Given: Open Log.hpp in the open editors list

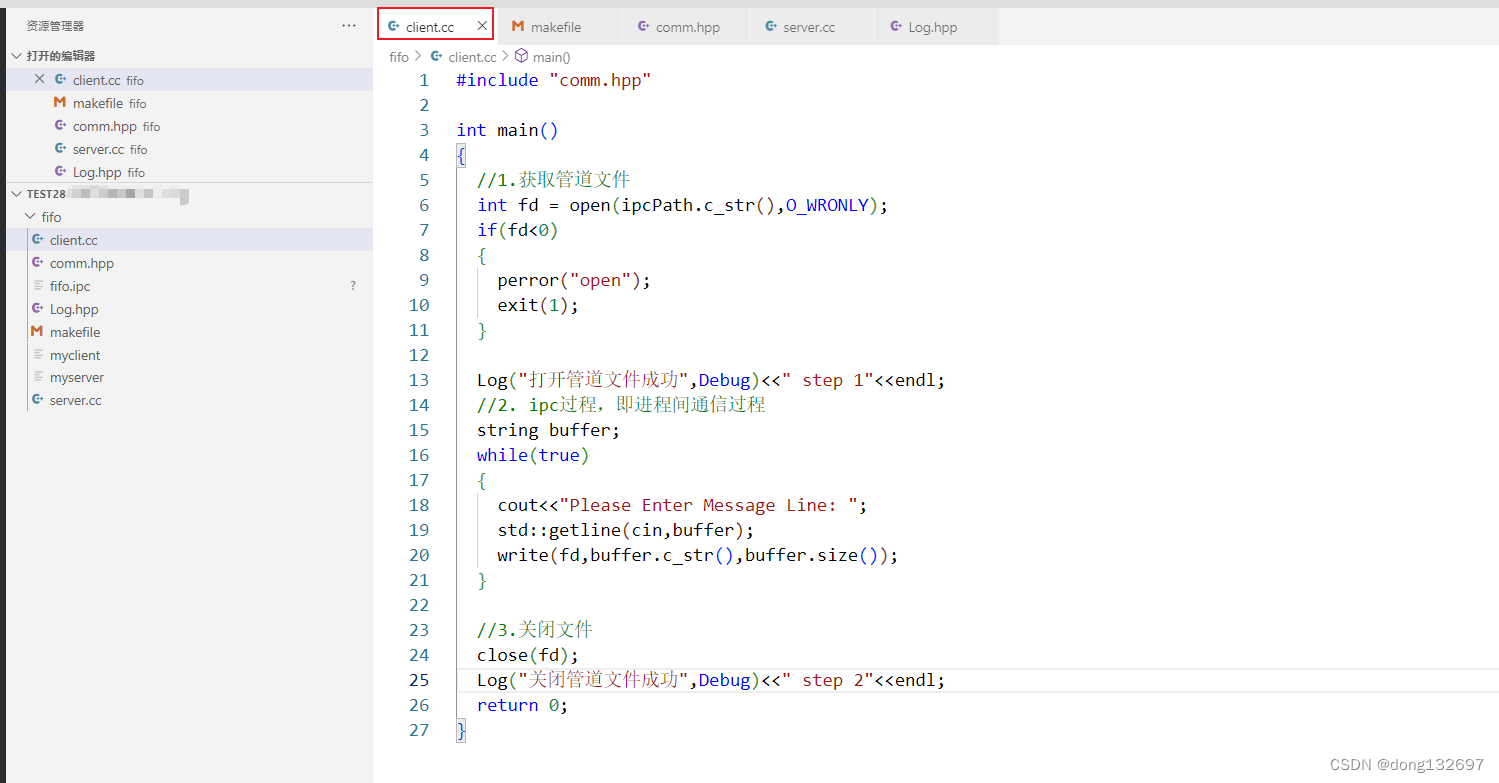Looking at the screenshot, I should [x=190, y=172].
